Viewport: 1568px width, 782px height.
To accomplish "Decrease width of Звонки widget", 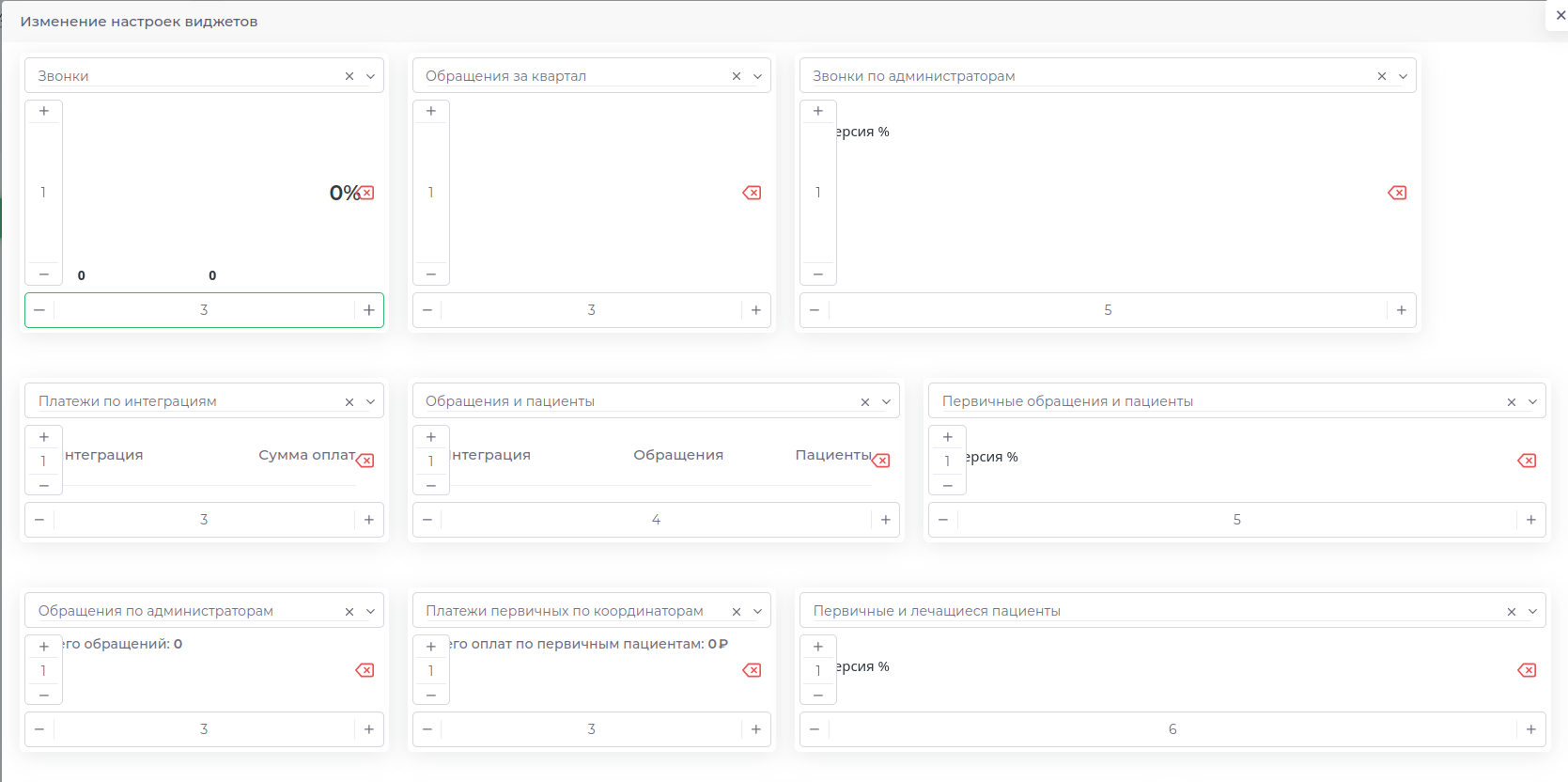I will pos(39,310).
